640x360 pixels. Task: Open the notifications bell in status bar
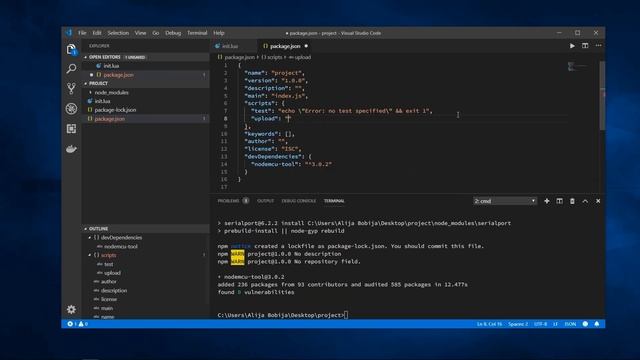(597, 324)
